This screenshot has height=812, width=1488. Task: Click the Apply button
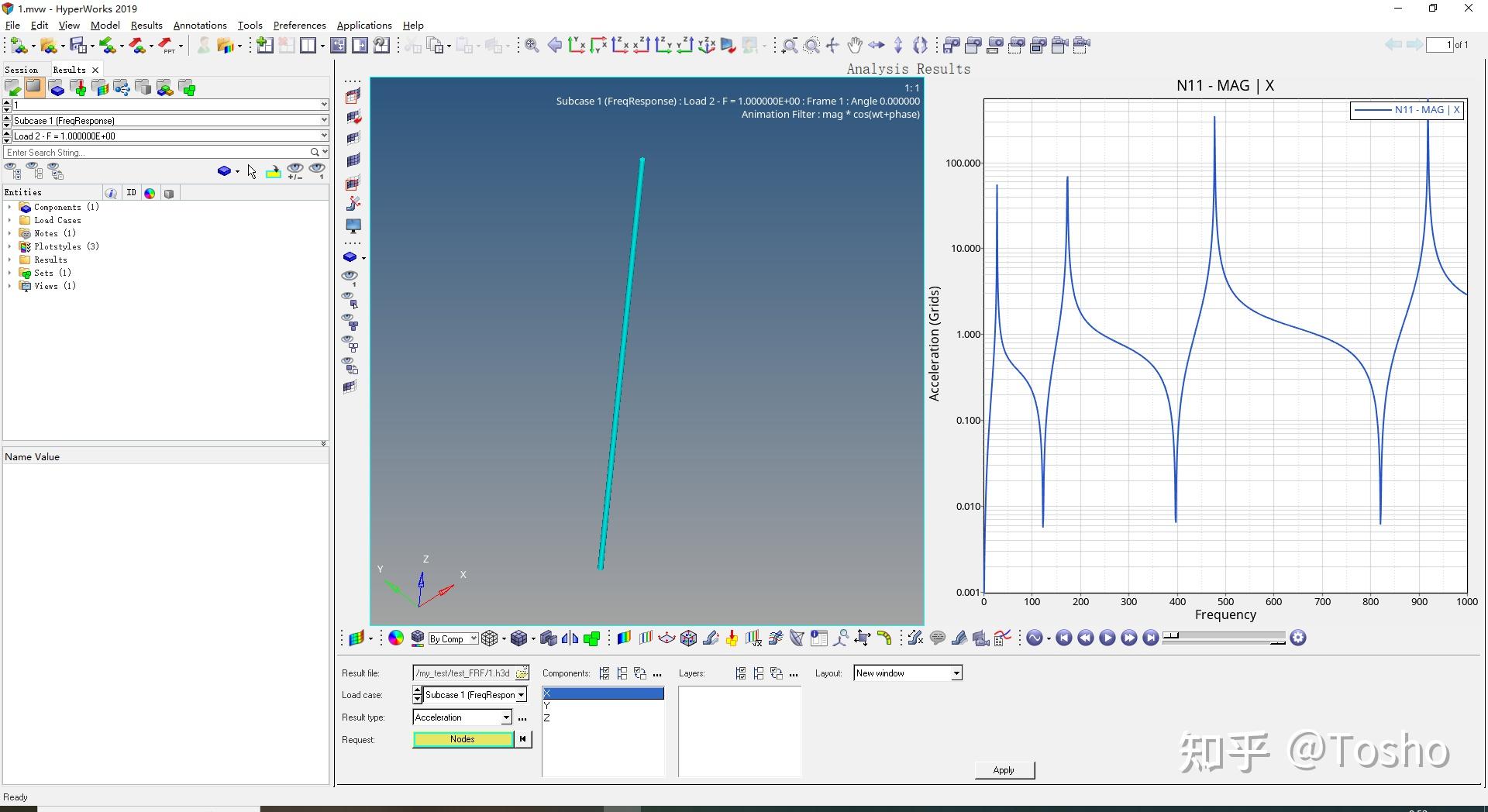coord(1004,770)
